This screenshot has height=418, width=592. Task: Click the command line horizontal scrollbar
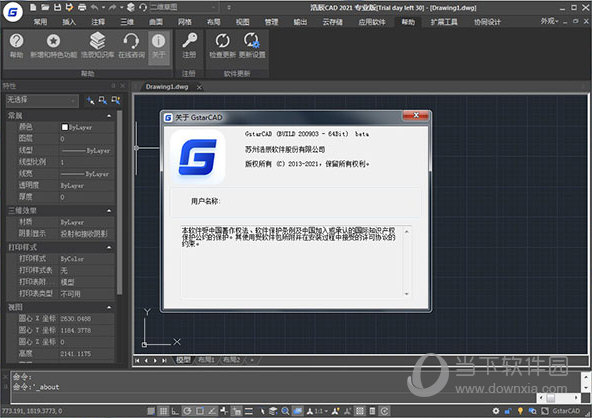558,398
